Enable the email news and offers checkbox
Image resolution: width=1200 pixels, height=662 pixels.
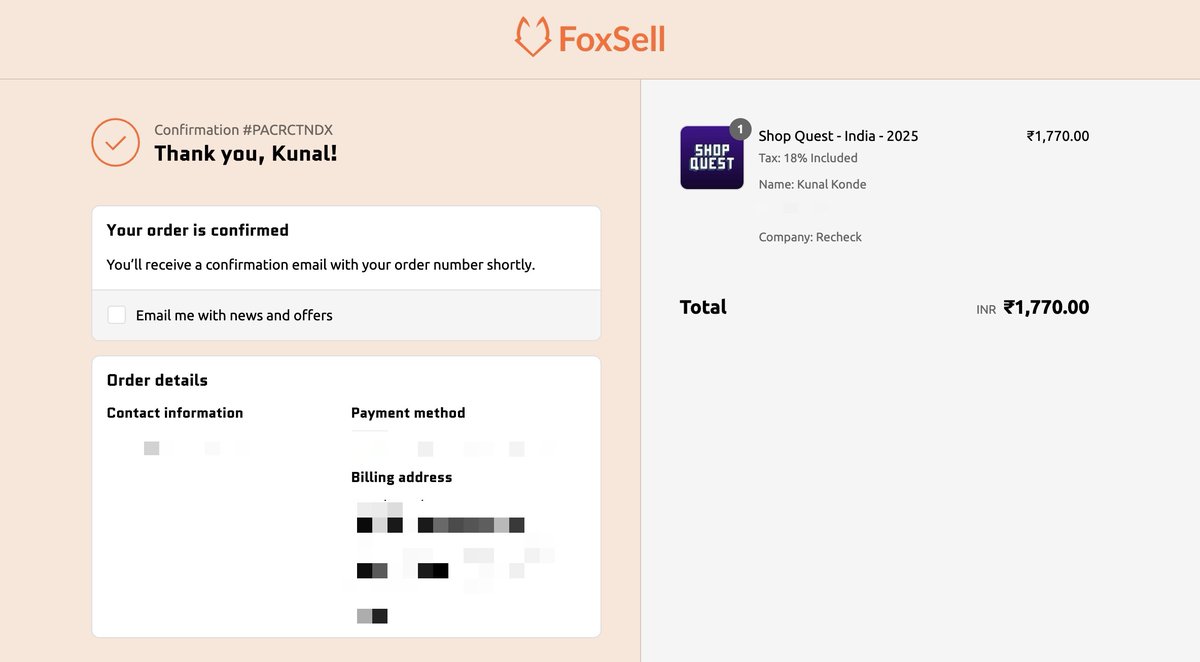[x=117, y=315]
